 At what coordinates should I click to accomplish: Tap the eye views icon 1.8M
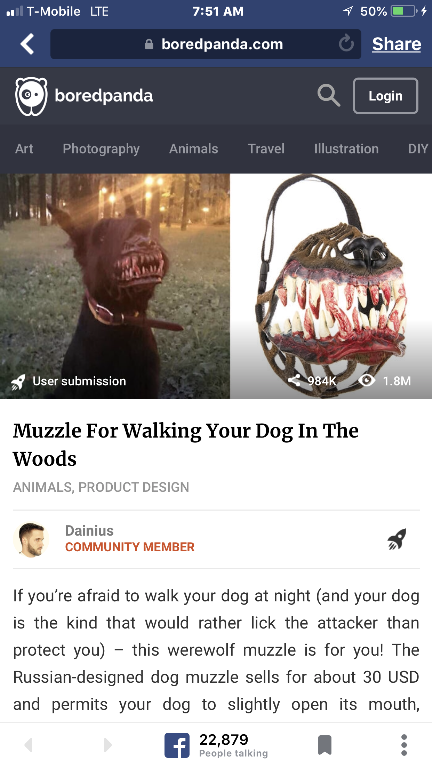coord(367,381)
